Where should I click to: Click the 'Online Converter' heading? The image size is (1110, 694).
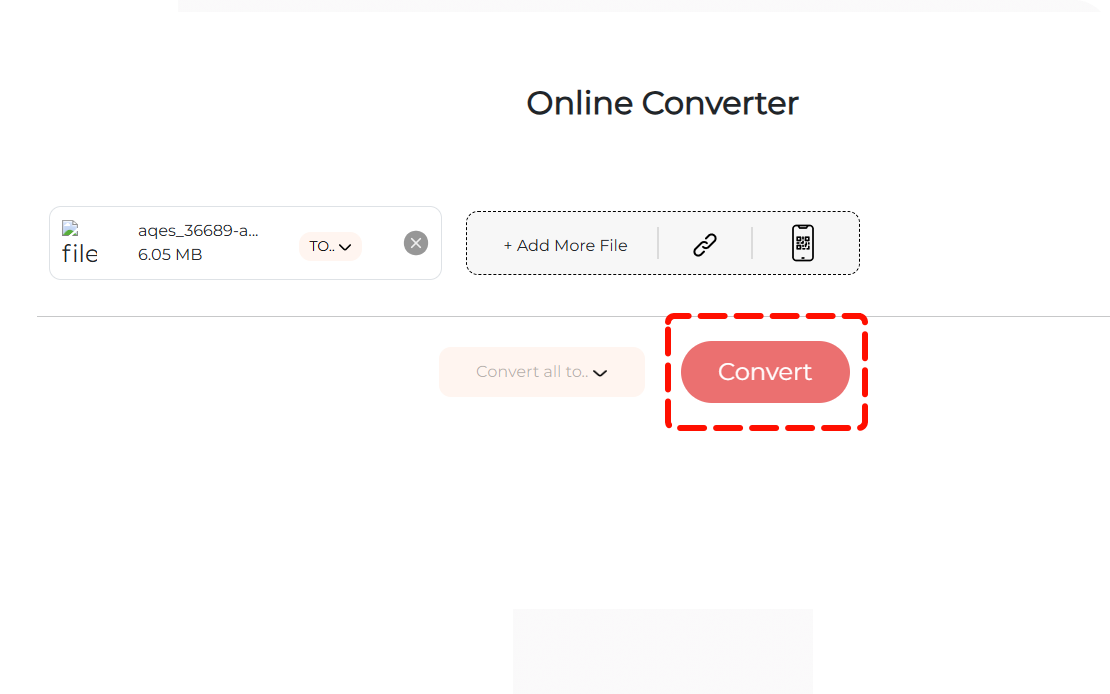(x=662, y=103)
